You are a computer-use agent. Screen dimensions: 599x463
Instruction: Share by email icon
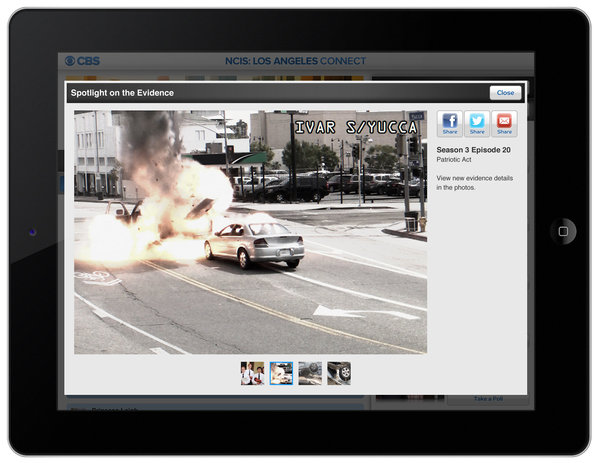point(504,124)
